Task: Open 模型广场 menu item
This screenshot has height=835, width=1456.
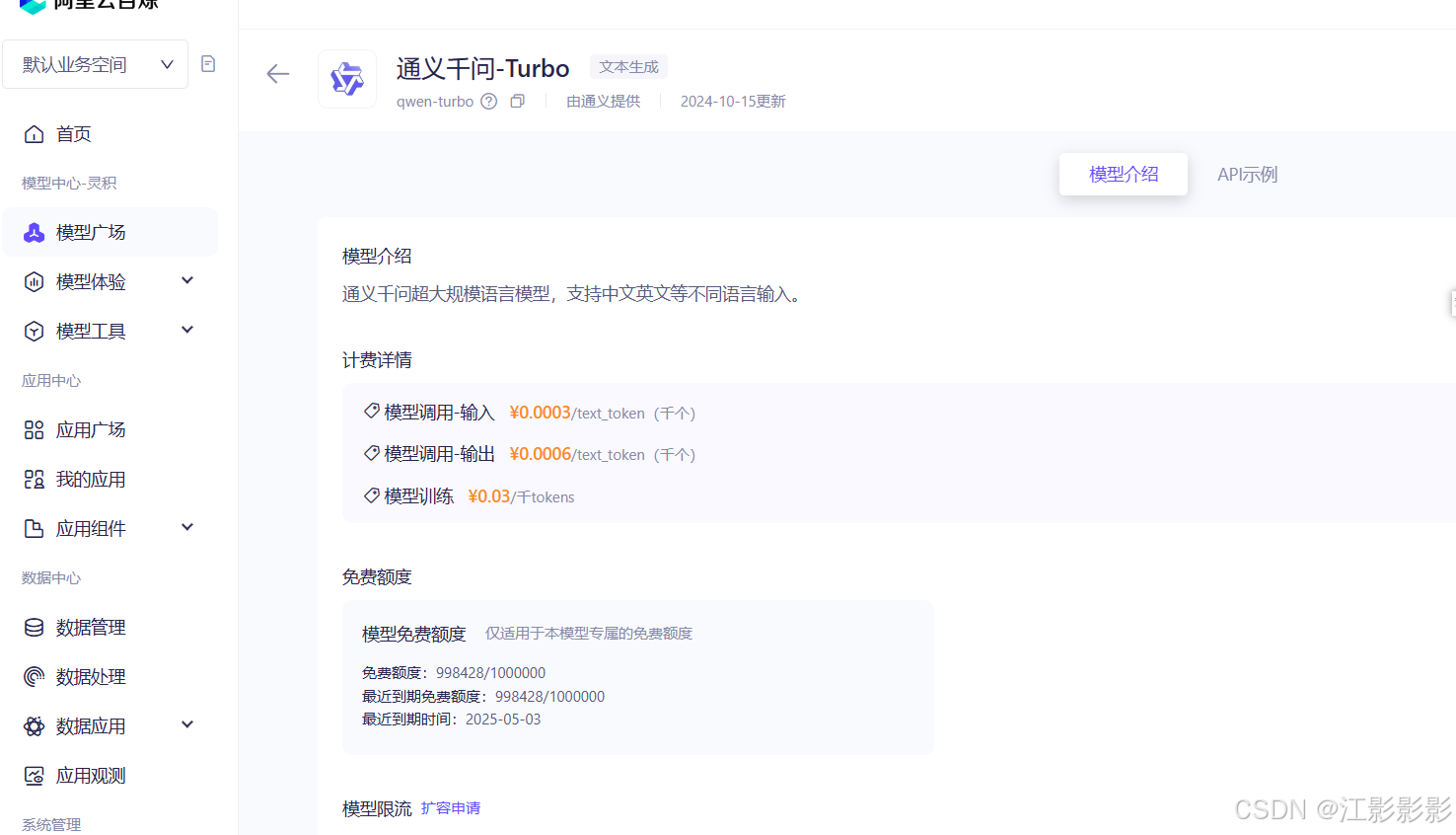Action: (x=109, y=233)
